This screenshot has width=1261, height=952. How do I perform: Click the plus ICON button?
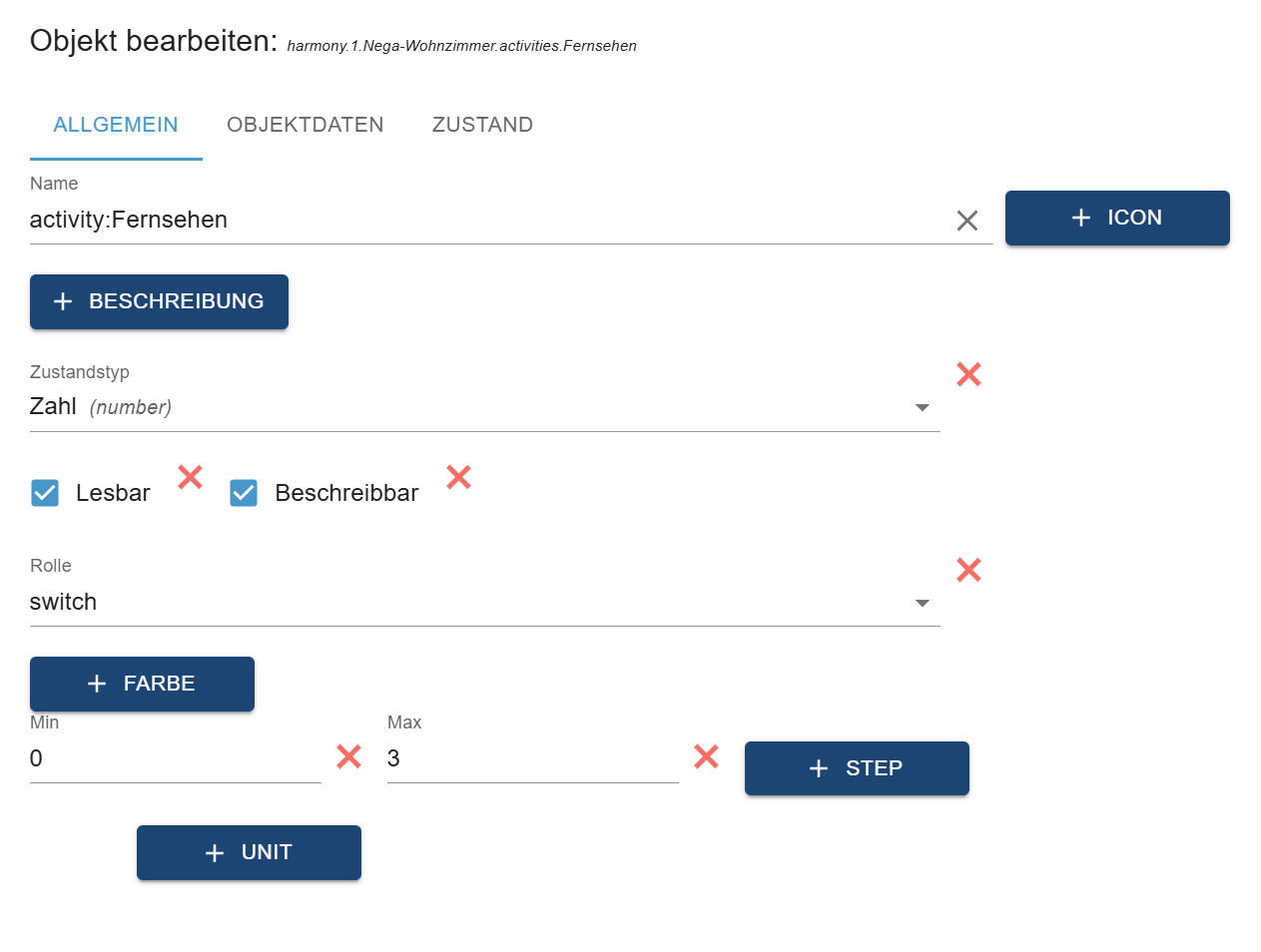click(1116, 218)
